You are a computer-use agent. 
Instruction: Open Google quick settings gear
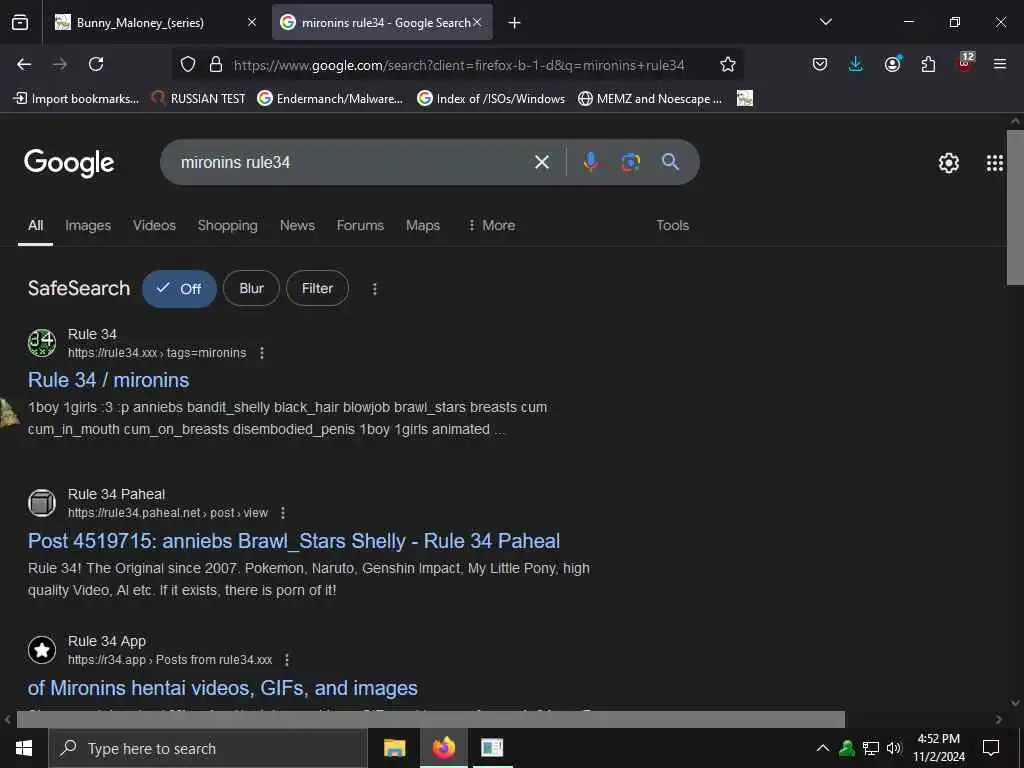[x=948, y=163]
